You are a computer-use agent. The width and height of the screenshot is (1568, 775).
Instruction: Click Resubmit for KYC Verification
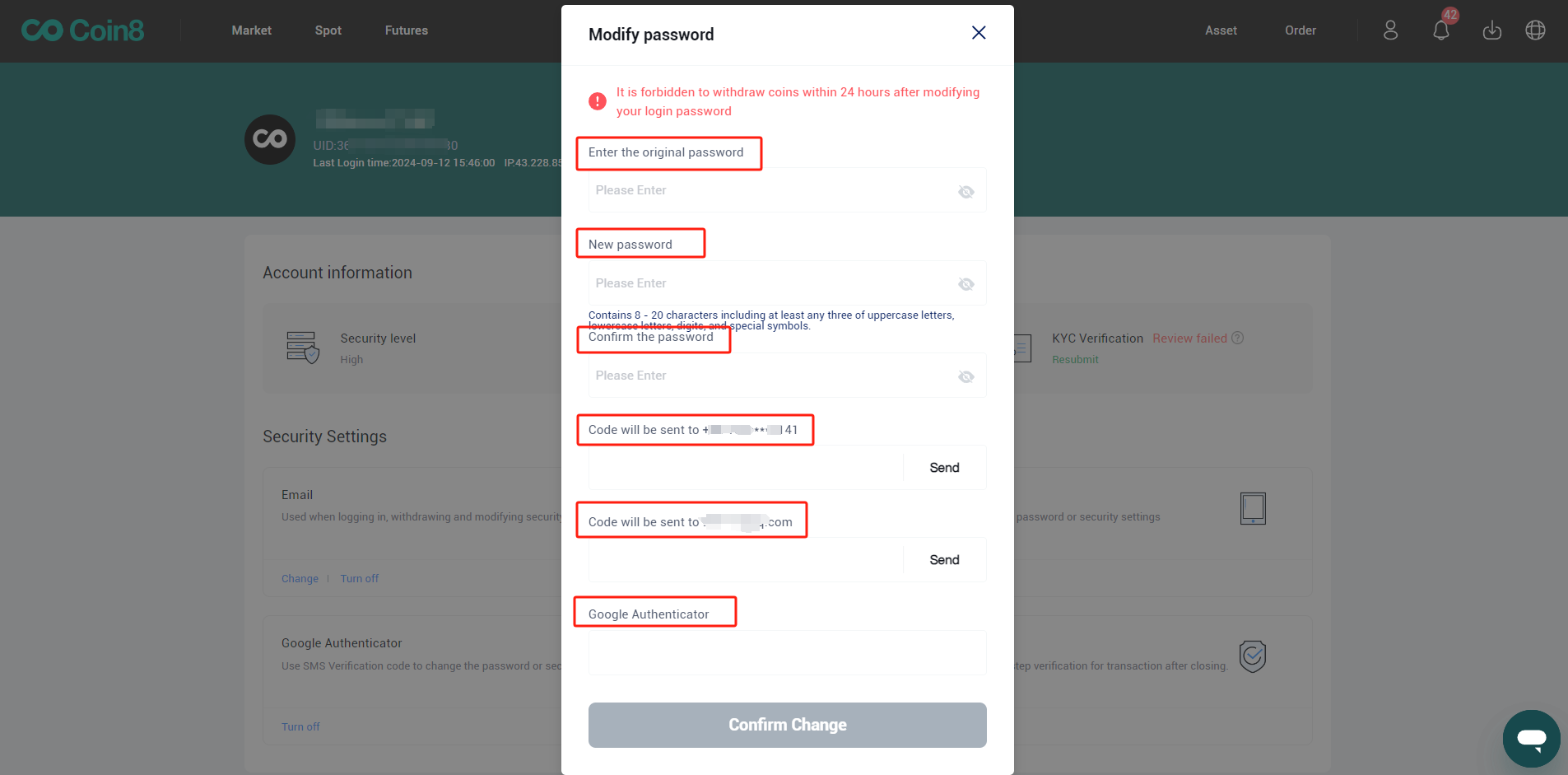click(1075, 360)
